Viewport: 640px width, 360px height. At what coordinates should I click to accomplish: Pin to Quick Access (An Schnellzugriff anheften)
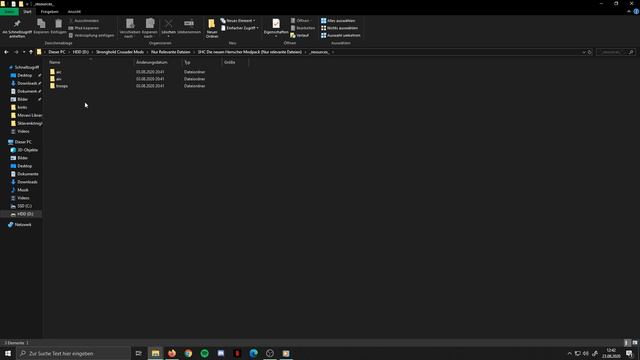click(17, 29)
